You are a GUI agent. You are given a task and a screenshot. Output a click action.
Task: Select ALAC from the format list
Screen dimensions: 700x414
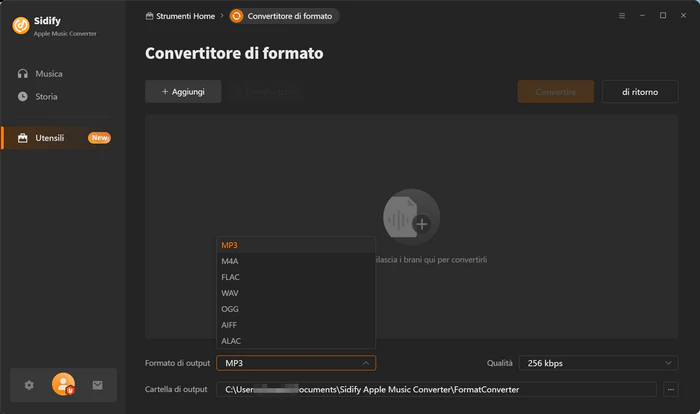point(296,341)
